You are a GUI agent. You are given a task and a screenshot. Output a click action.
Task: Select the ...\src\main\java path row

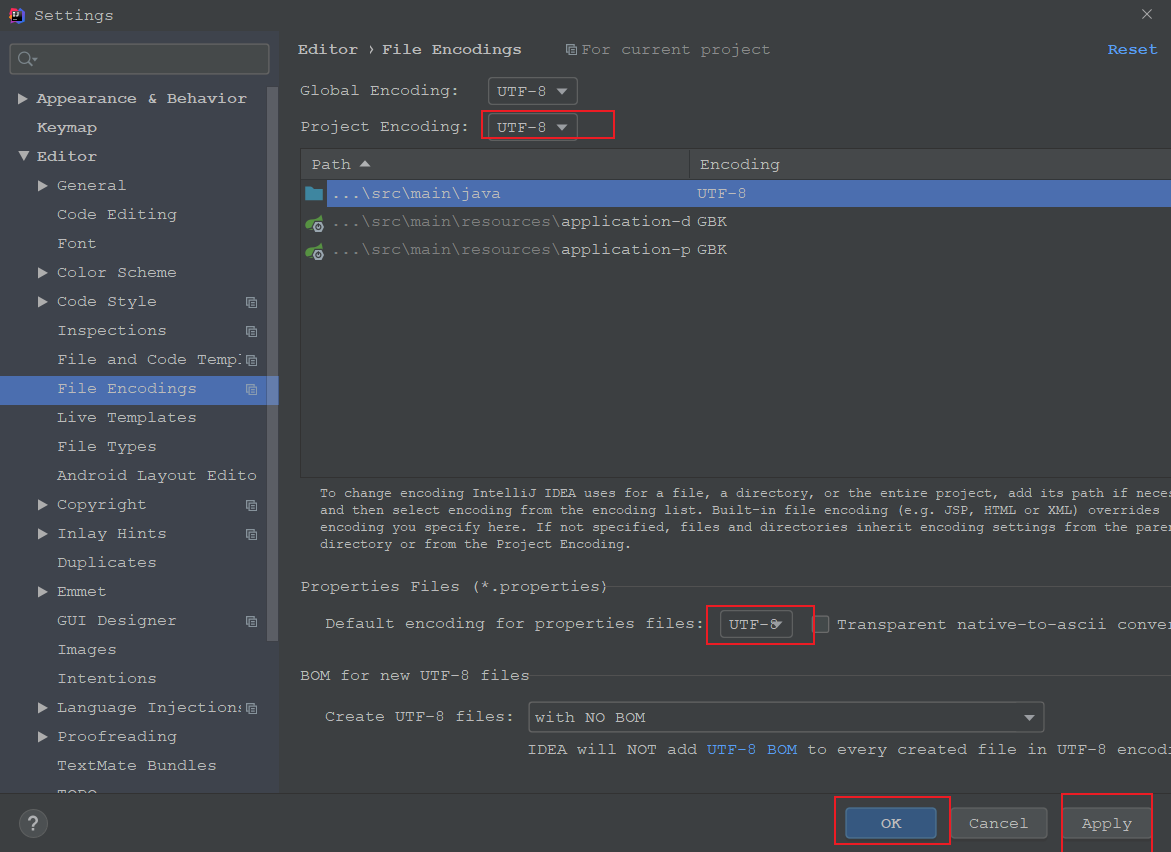[736, 193]
